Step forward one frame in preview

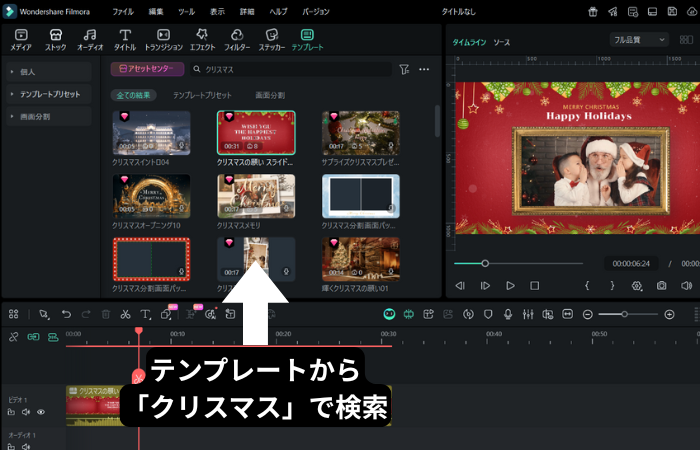point(485,286)
